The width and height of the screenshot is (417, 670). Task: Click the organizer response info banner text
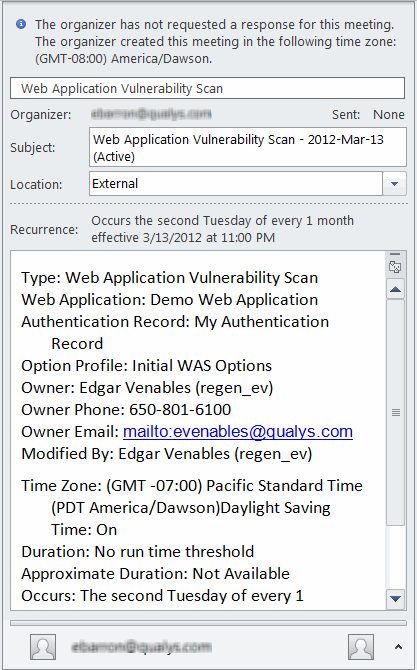coord(216,41)
